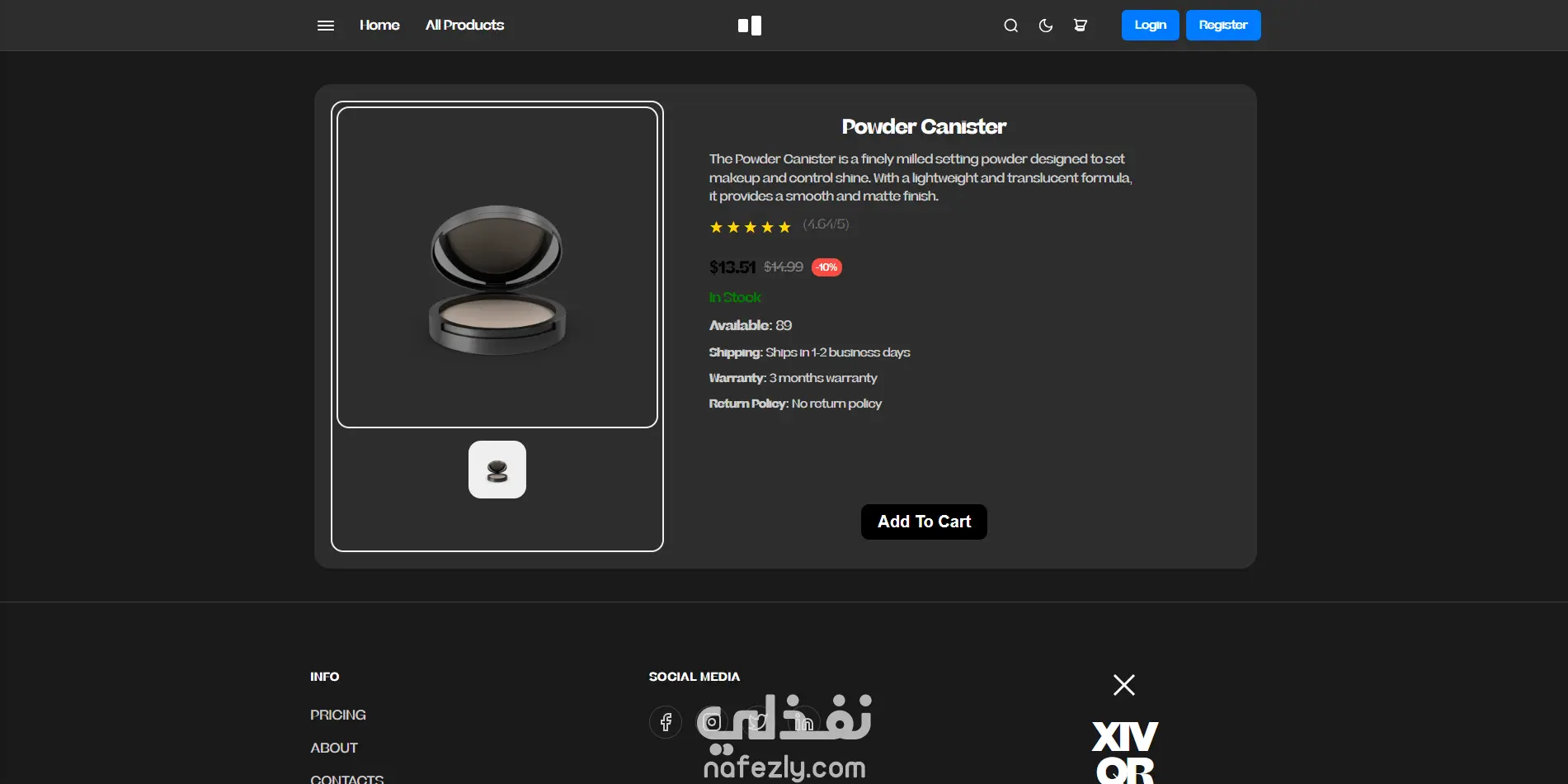Click the main Powder Canister image
Viewport: 1568px width, 784px height.
497,267
